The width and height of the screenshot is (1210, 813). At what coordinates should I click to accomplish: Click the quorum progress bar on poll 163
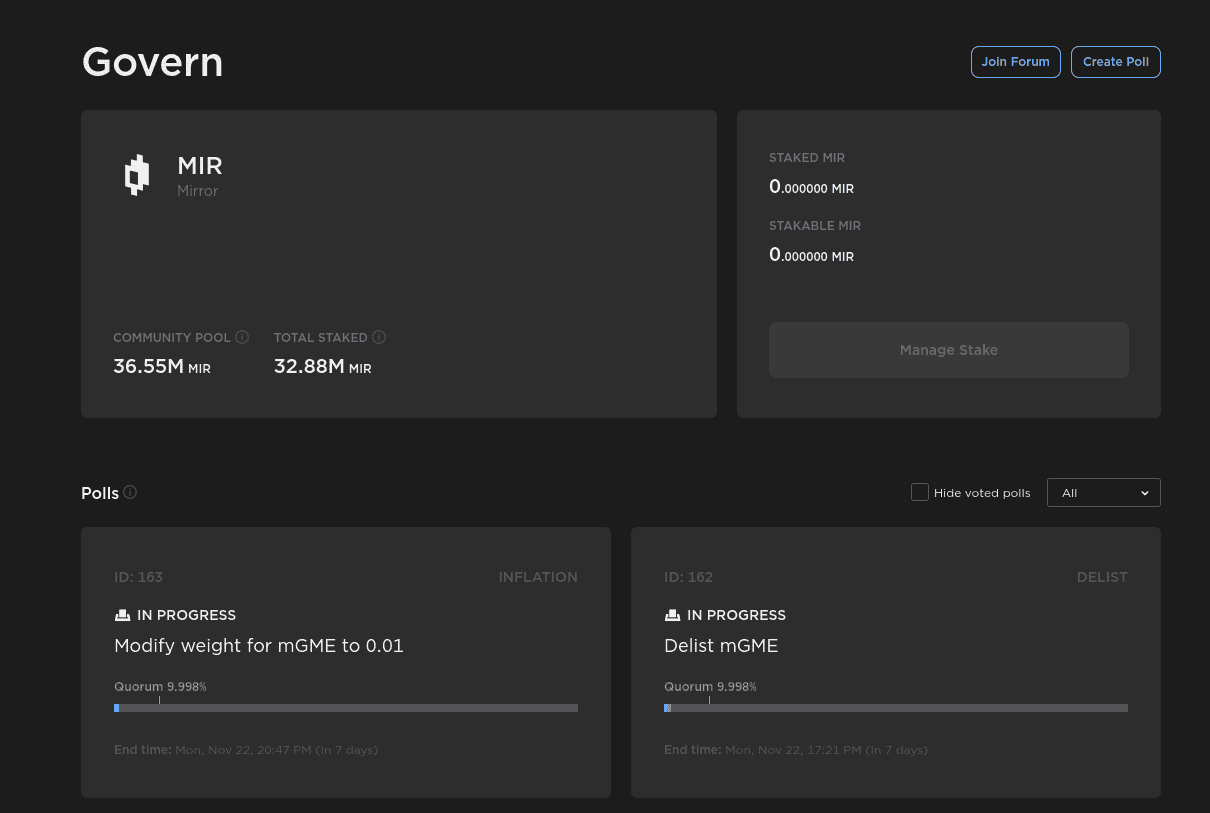point(345,708)
